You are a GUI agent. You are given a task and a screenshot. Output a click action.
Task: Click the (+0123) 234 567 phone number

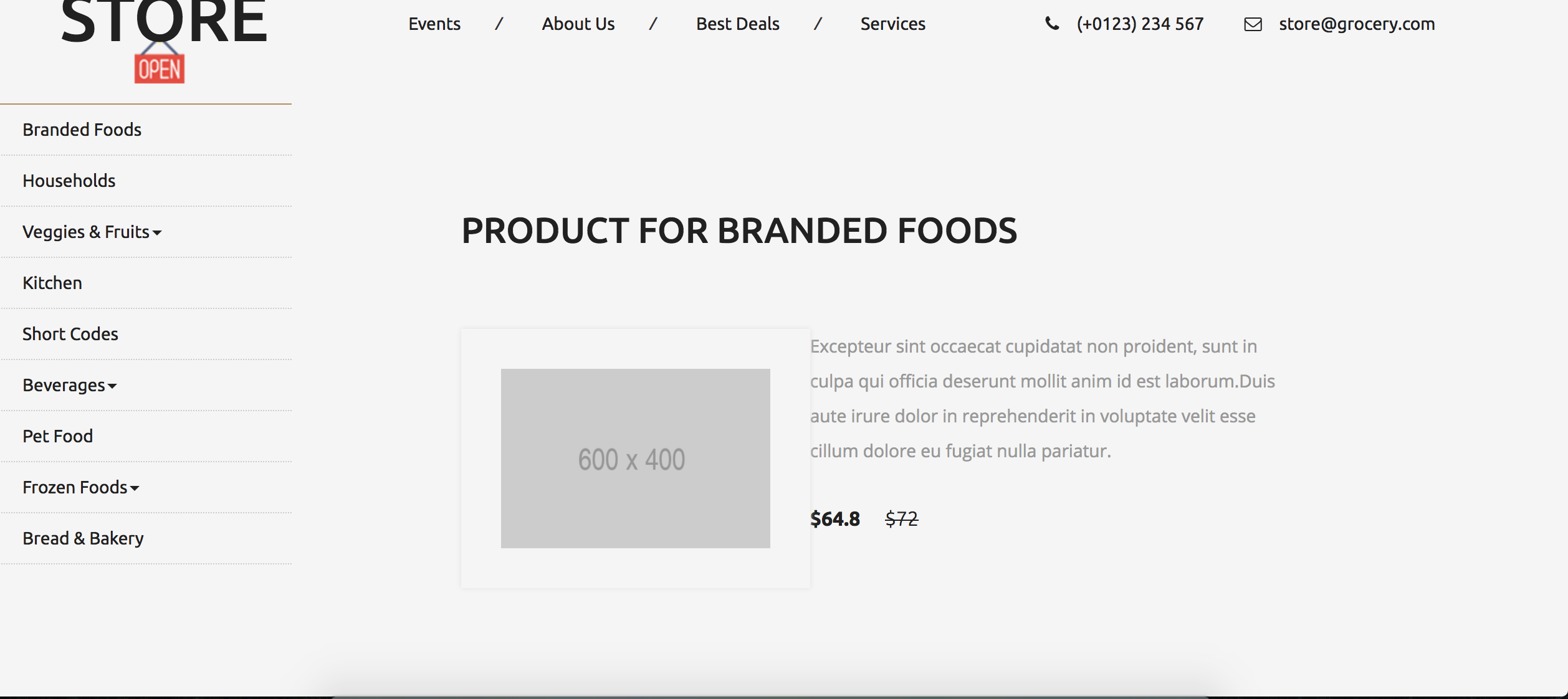coord(1140,24)
